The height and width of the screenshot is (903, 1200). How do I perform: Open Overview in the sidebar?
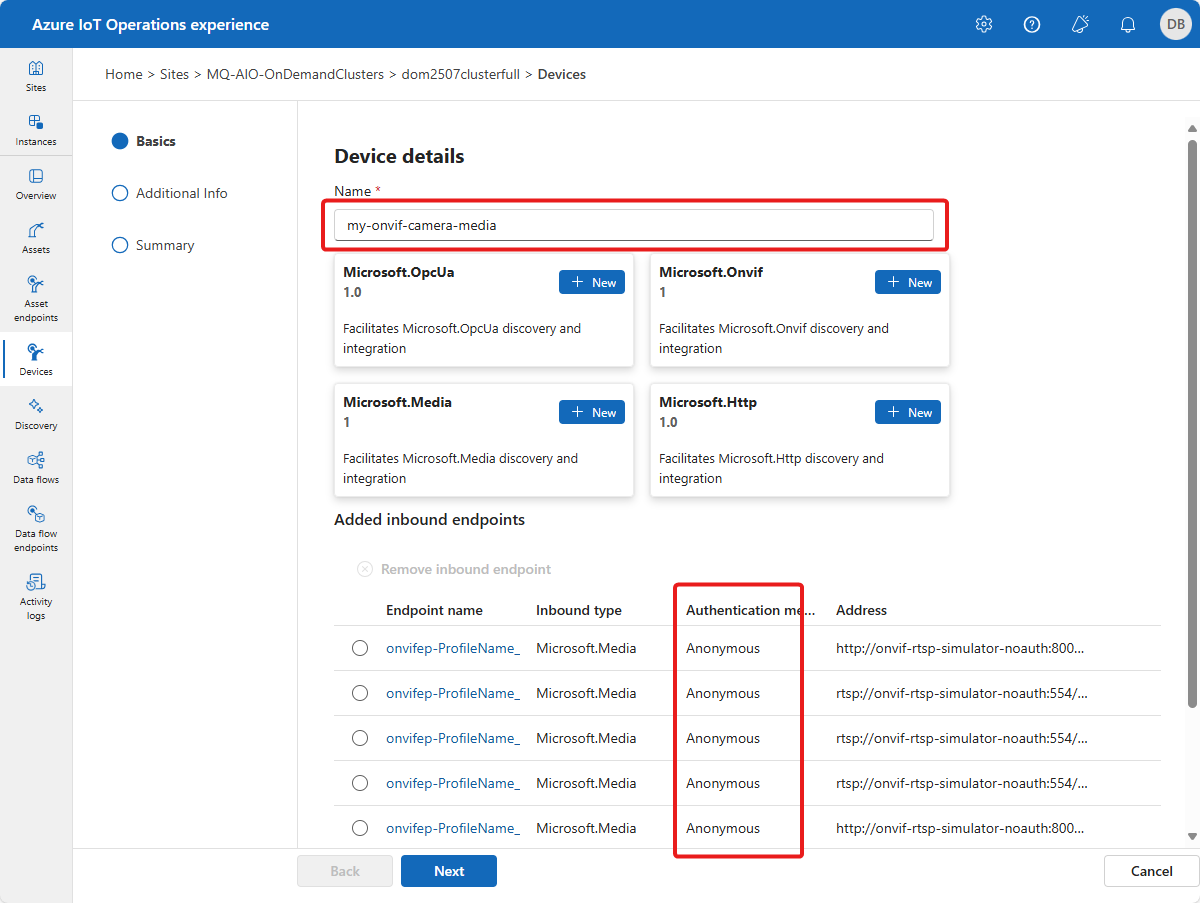36,184
